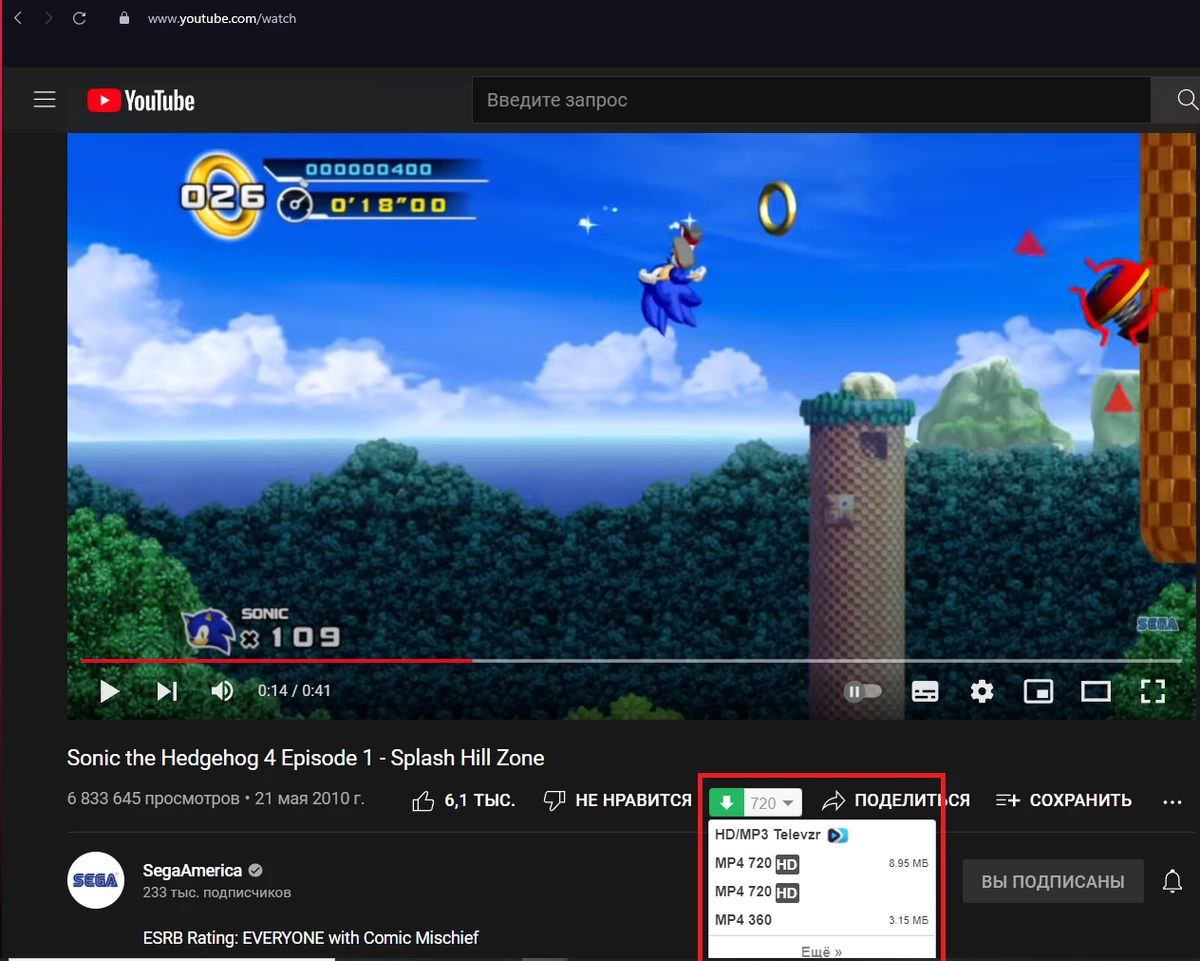Mute the video using the speaker icon
The image size is (1200, 961).
point(222,691)
